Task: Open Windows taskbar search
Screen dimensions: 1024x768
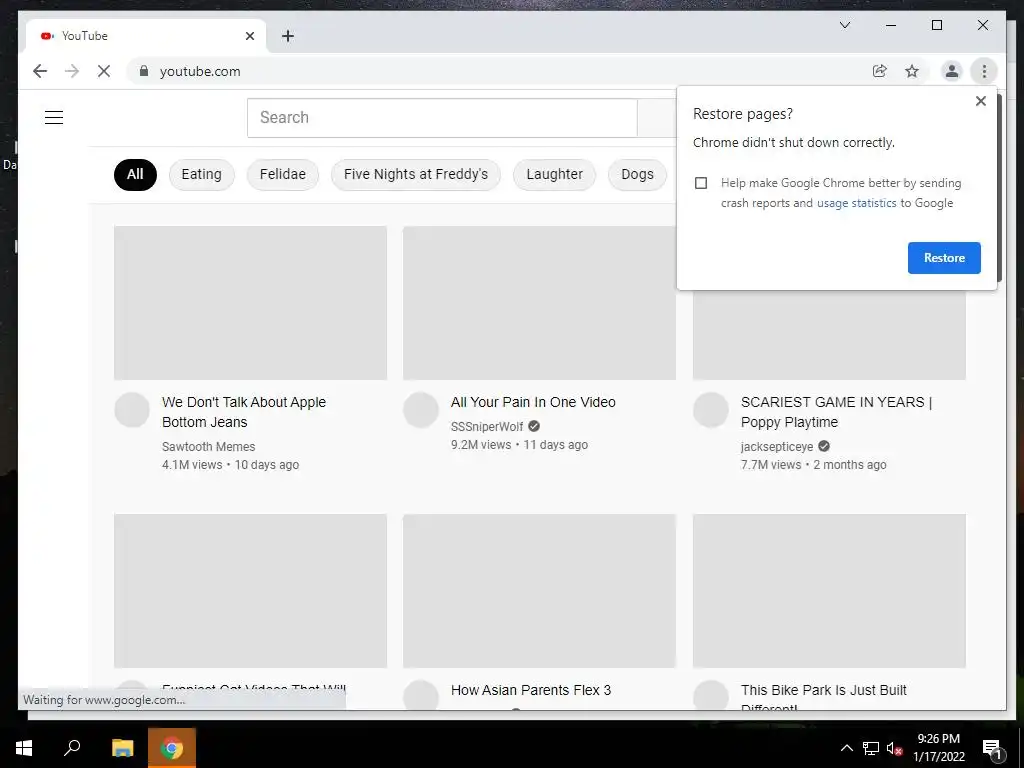Action: click(x=72, y=748)
